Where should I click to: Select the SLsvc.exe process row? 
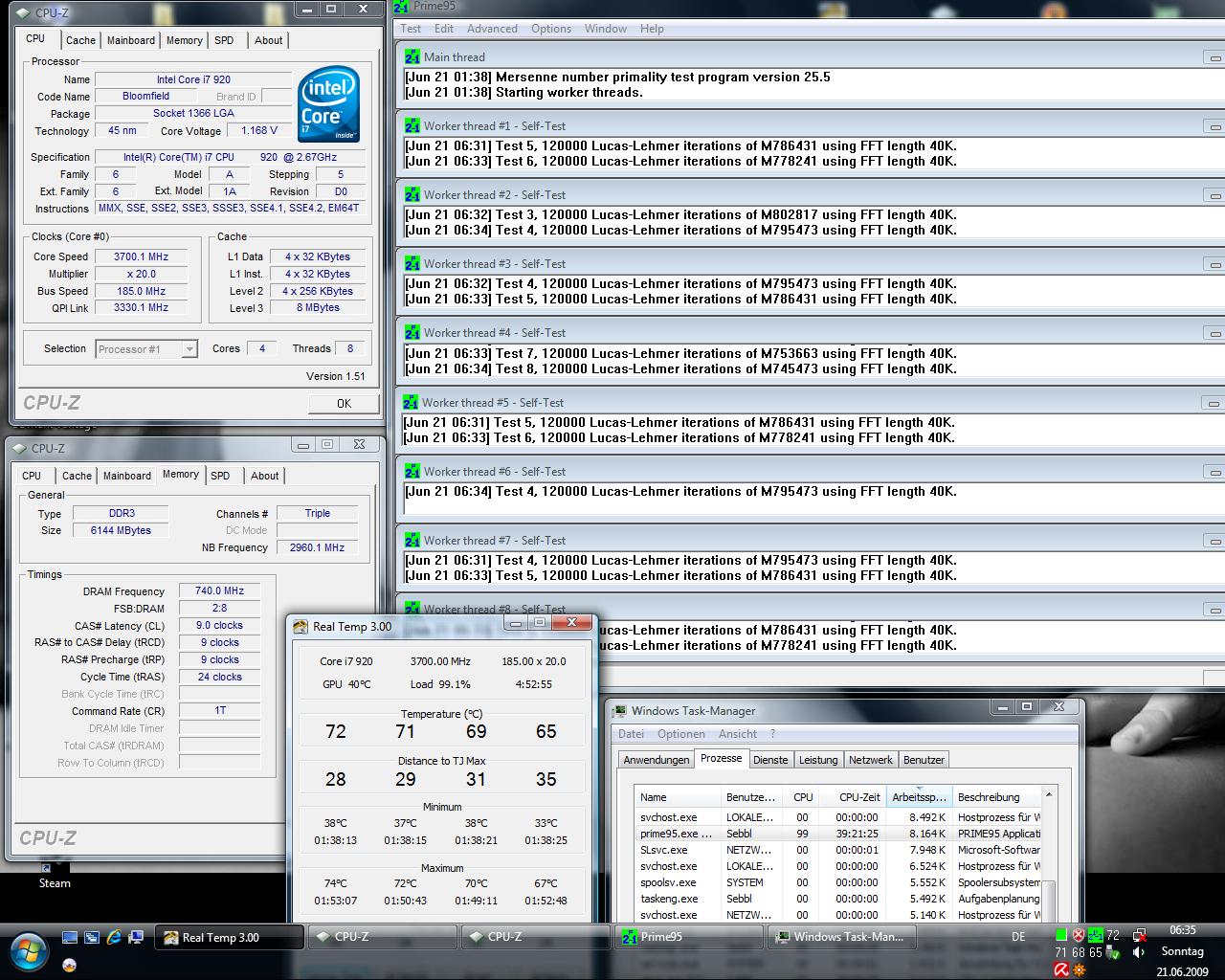click(838, 850)
